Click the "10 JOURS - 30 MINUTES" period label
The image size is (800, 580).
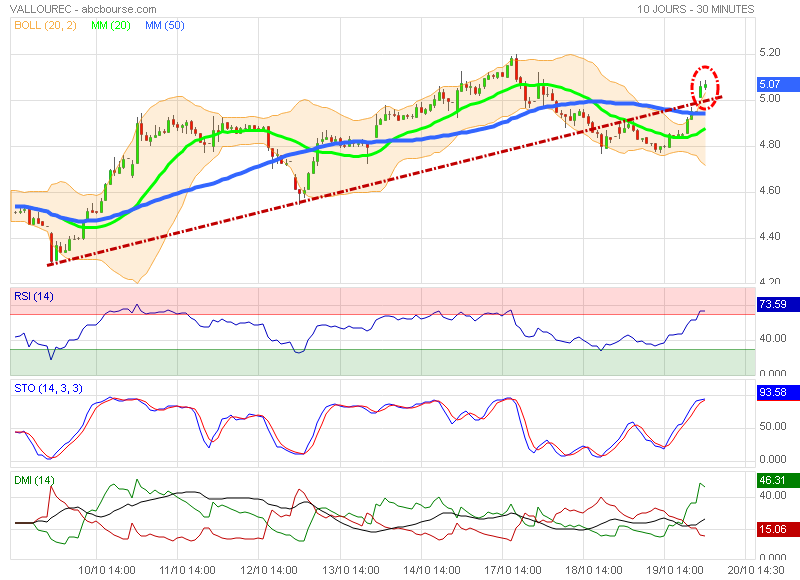[x=695, y=9]
